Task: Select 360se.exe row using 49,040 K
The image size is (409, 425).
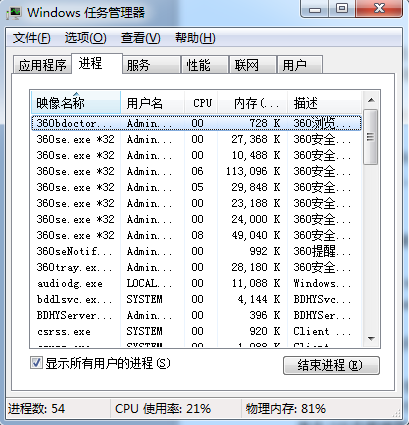Action: [x=196, y=235]
